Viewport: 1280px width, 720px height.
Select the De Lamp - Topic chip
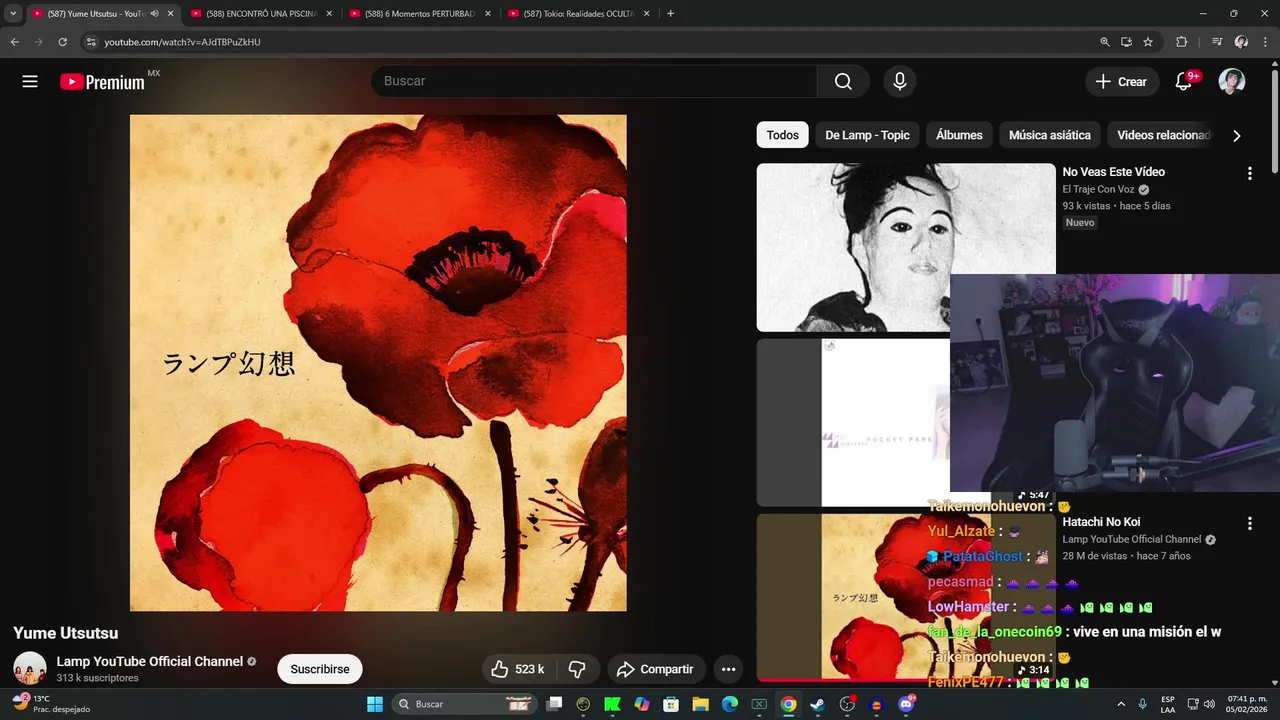point(867,135)
